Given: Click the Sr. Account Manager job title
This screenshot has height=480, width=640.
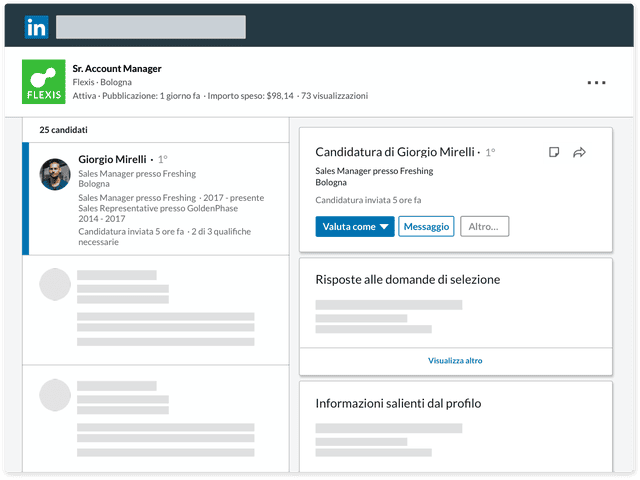Looking at the screenshot, I should tap(117, 69).
